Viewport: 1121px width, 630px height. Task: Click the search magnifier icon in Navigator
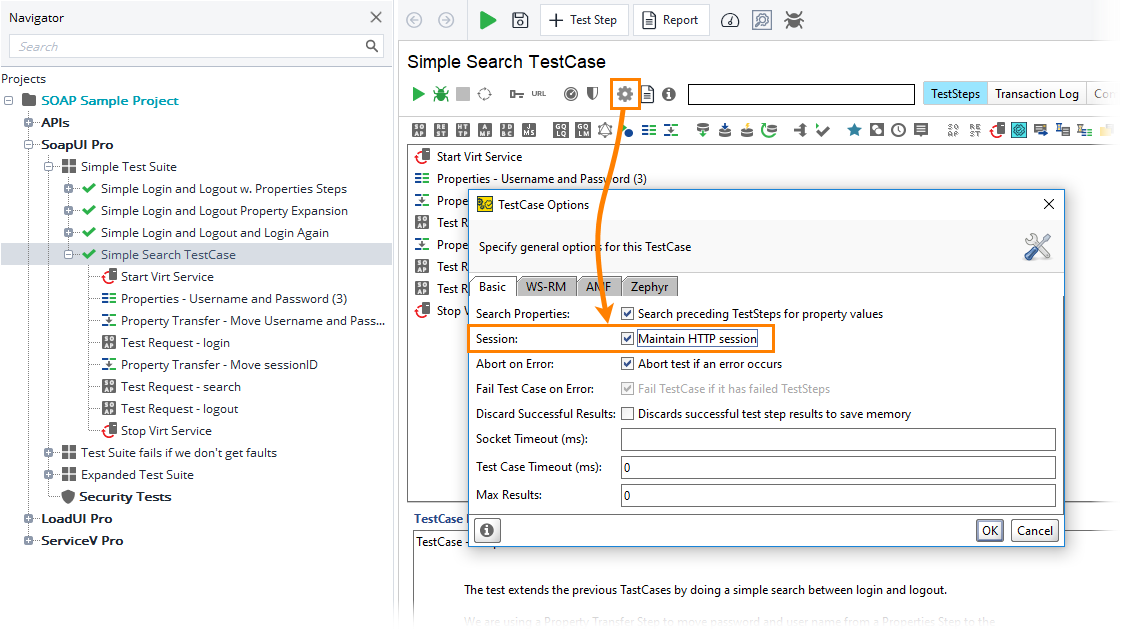[x=372, y=46]
